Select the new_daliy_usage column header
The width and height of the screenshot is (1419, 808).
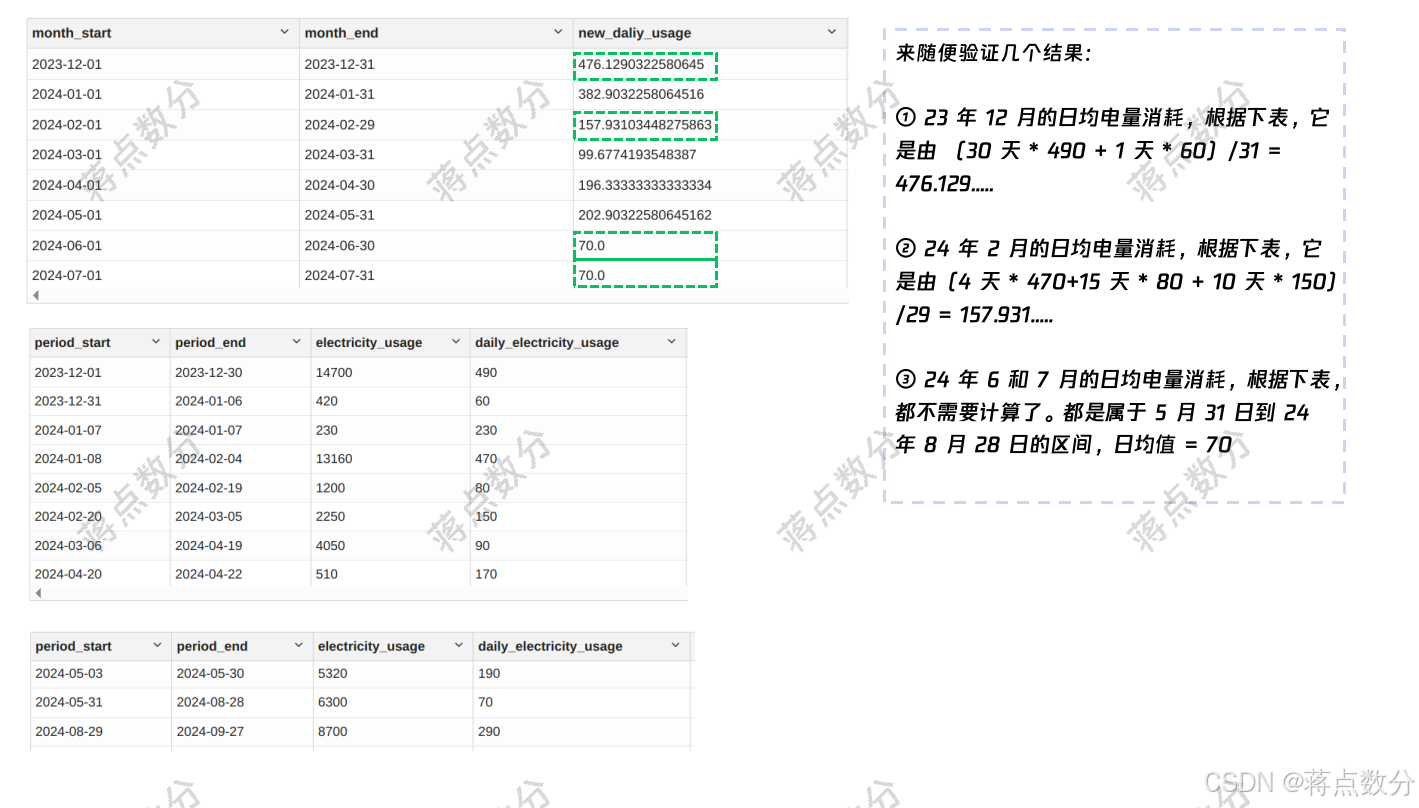click(x=710, y=33)
